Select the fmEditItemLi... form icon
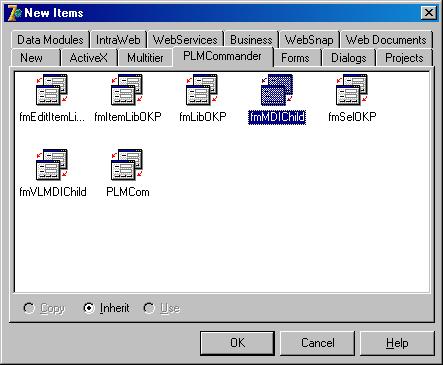This screenshot has height=365, width=443. coord(52,89)
